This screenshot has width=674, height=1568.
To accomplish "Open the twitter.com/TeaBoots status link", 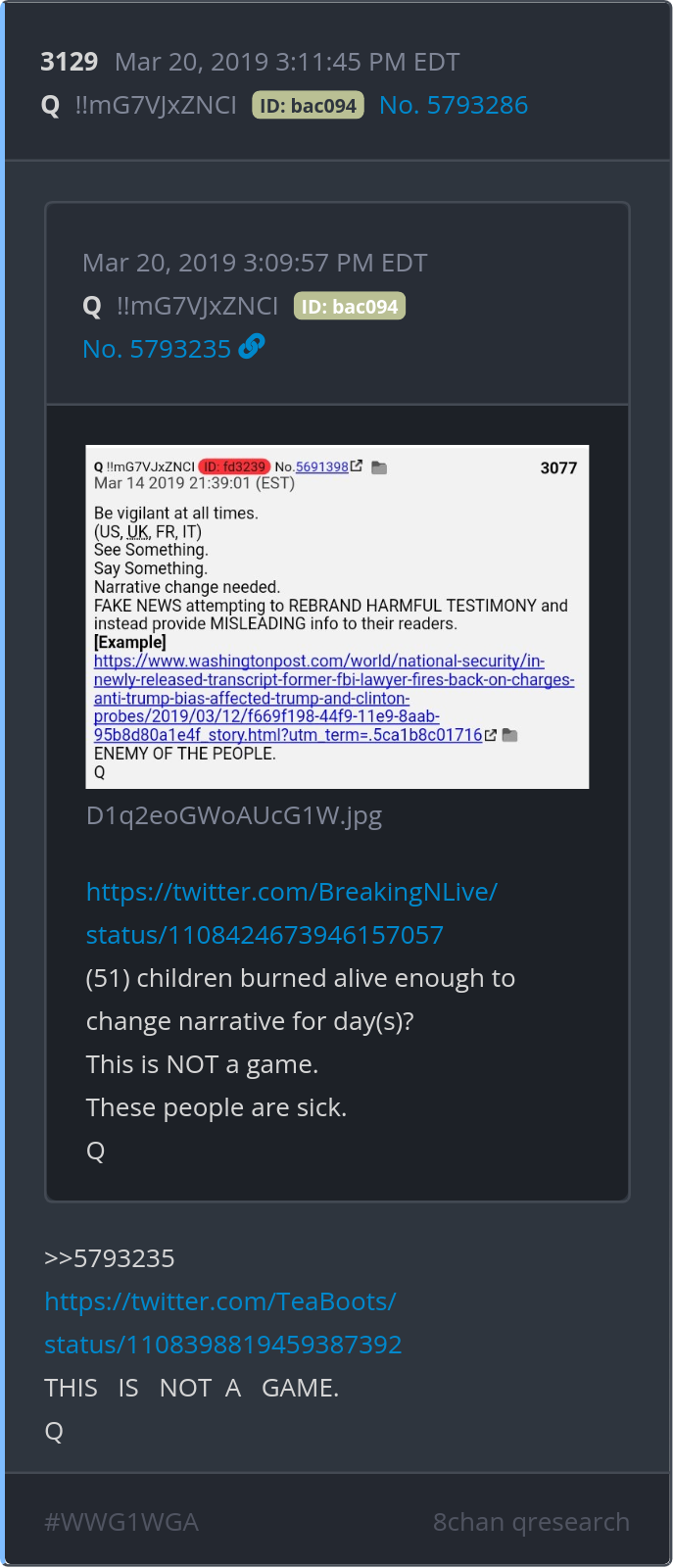I will (x=223, y=1323).
